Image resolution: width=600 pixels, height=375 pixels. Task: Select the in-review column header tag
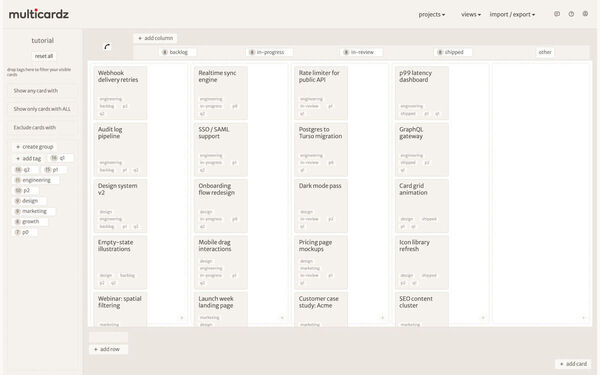pos(361,52)
